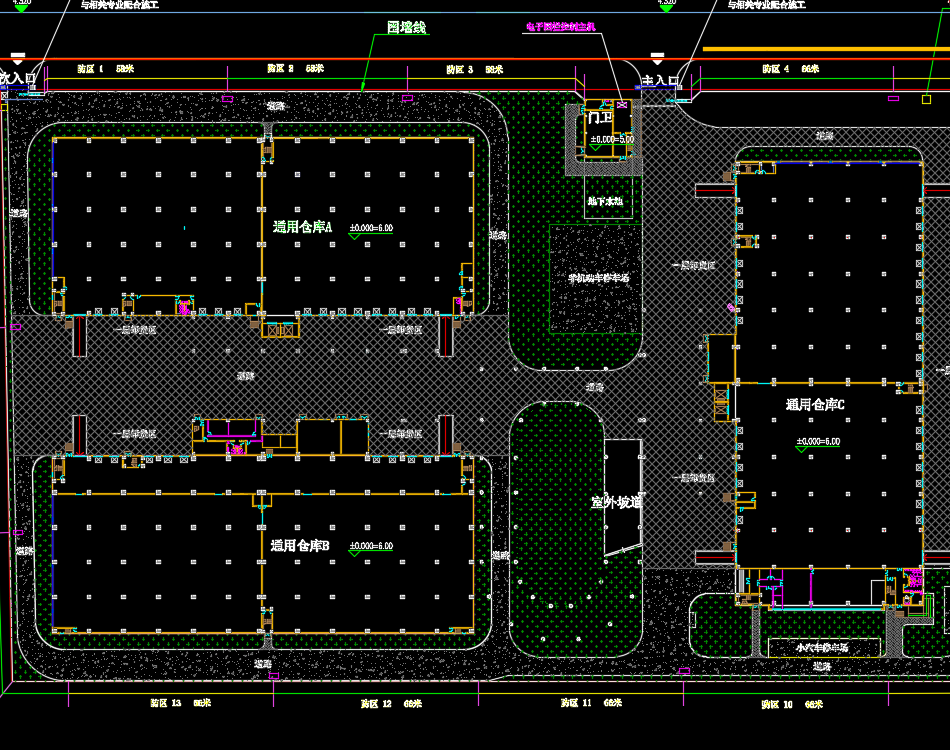Image resolution: width=950 pixels, height=750 pixels.
Task: Click the '防区 10' zone label
Action: click(x=777, y=705)
